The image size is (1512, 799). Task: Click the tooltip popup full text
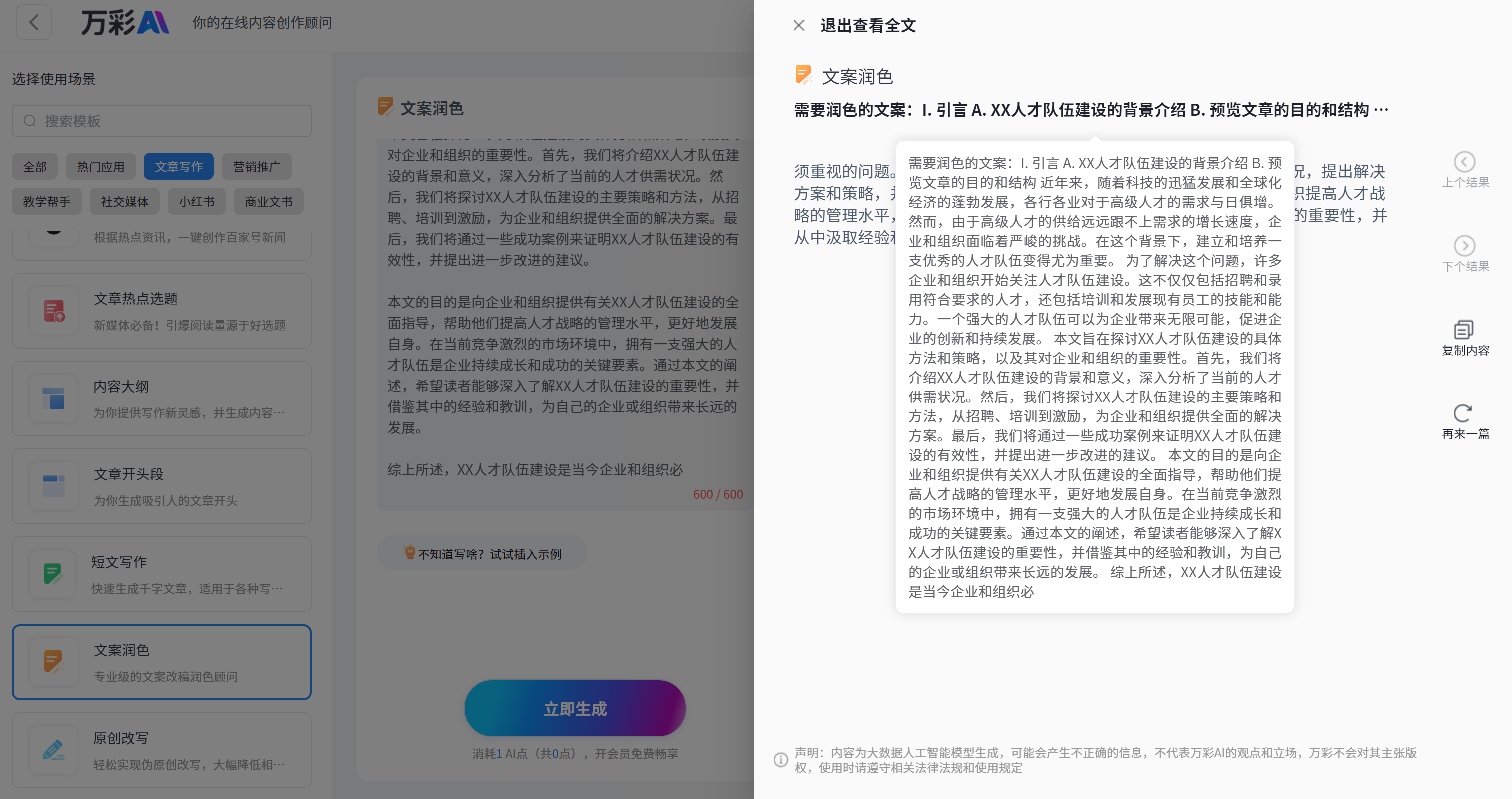click(1095, 377)
